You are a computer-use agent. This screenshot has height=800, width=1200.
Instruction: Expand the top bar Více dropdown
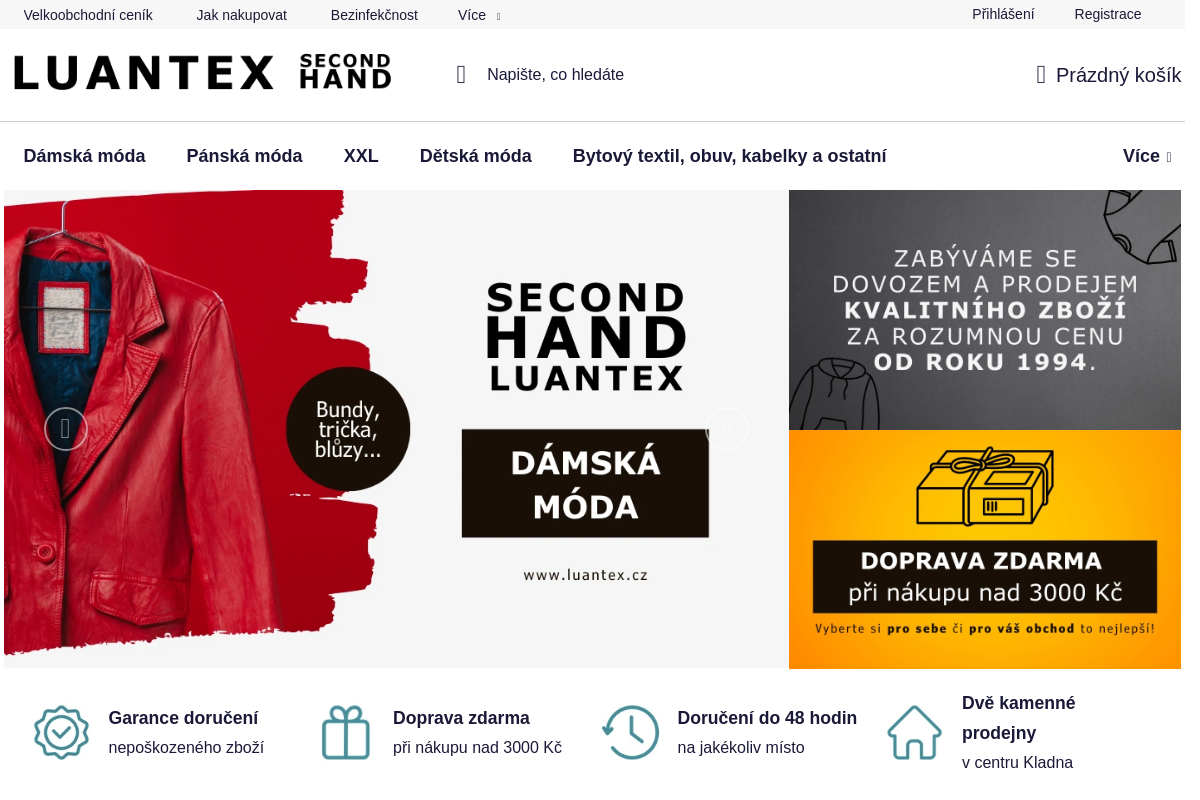pyautogui.click(x=479, y=15)
